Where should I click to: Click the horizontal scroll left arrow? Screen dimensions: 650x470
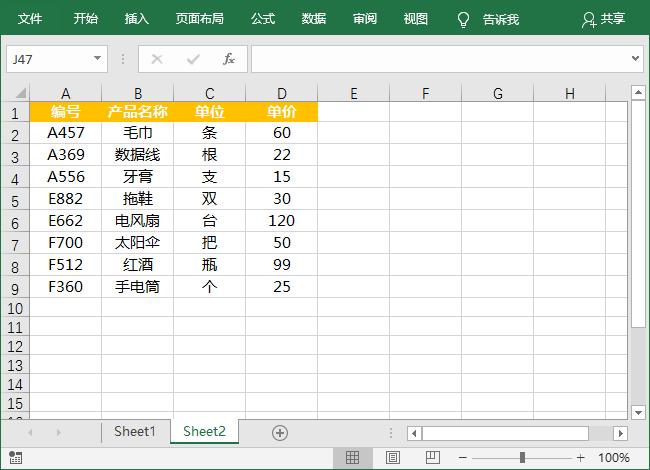[x=414, y=434]
